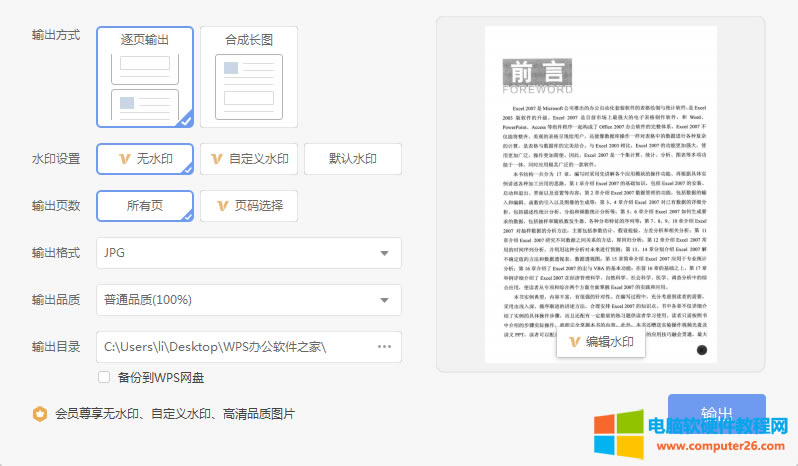Browse output folder with three-dots button
The height and width of the screenshot is (466, 798).
(x=384, y=346)
